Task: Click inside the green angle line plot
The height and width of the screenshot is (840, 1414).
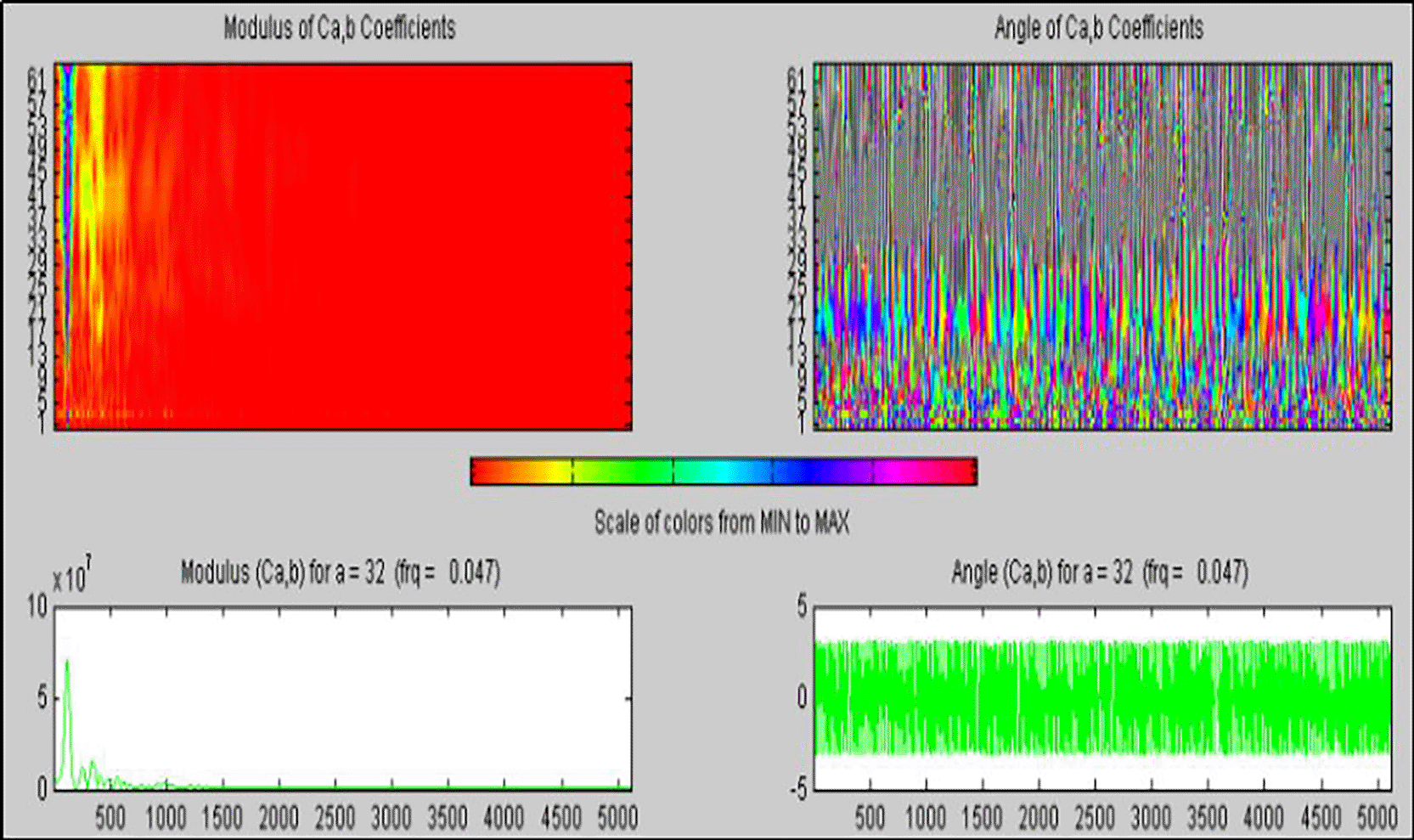Action: click(x=1102, y=698)
